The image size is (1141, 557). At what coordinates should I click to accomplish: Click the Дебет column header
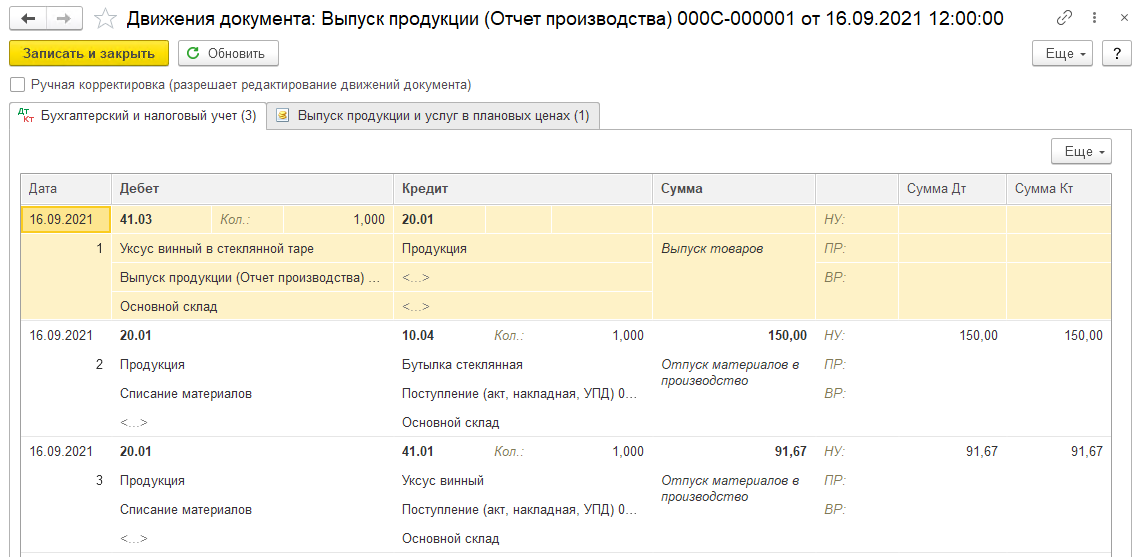click(x=252, y=189)
